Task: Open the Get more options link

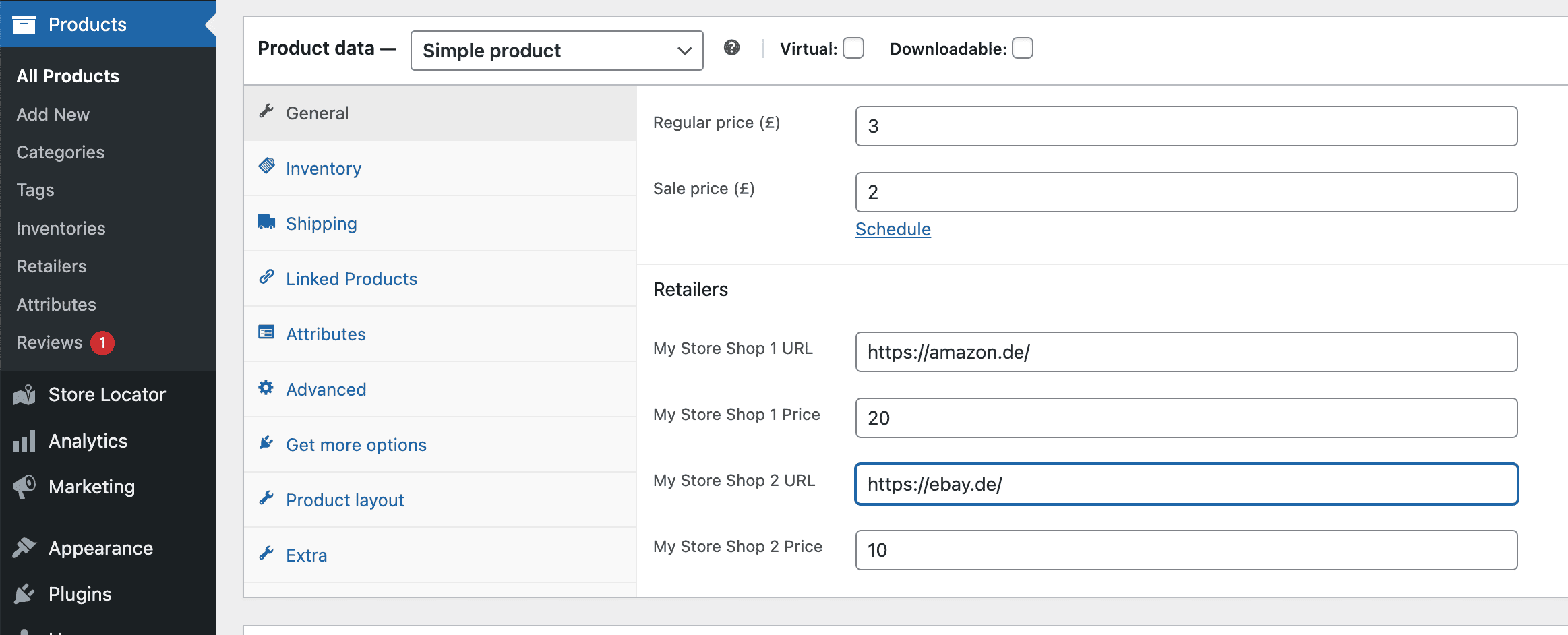Action: pos(356,445)
